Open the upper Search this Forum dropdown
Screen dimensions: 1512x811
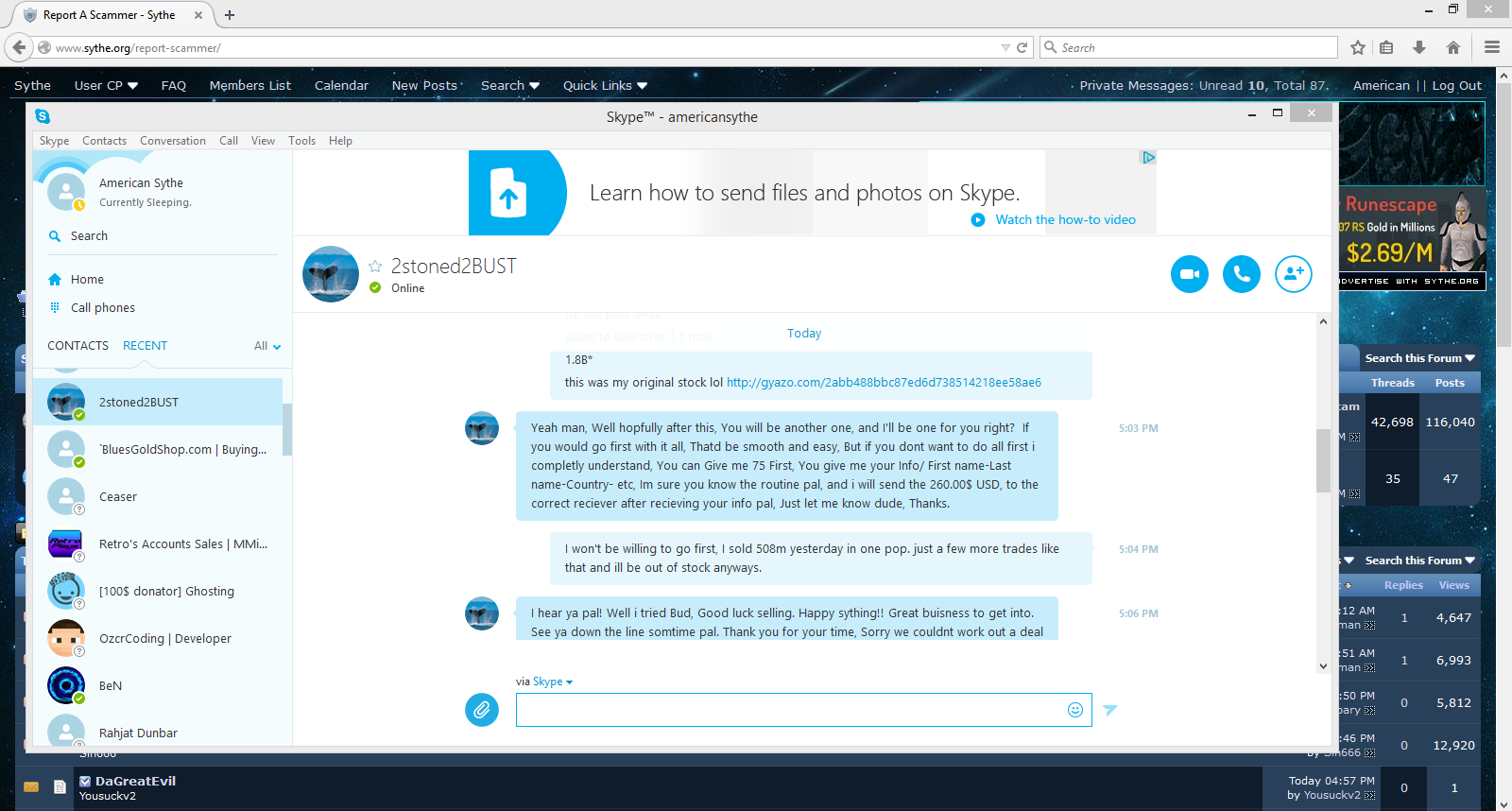pyautogui.click(x=1419, y=358)
